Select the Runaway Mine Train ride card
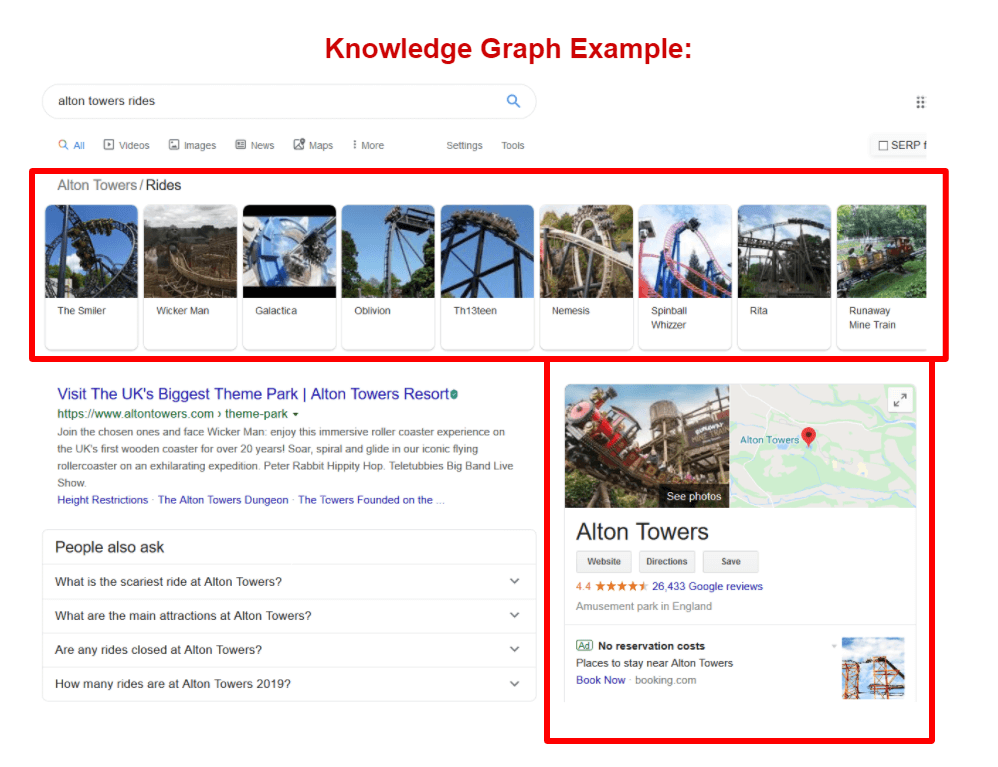This screenshot has height=767, width=998. coord(882,276)
